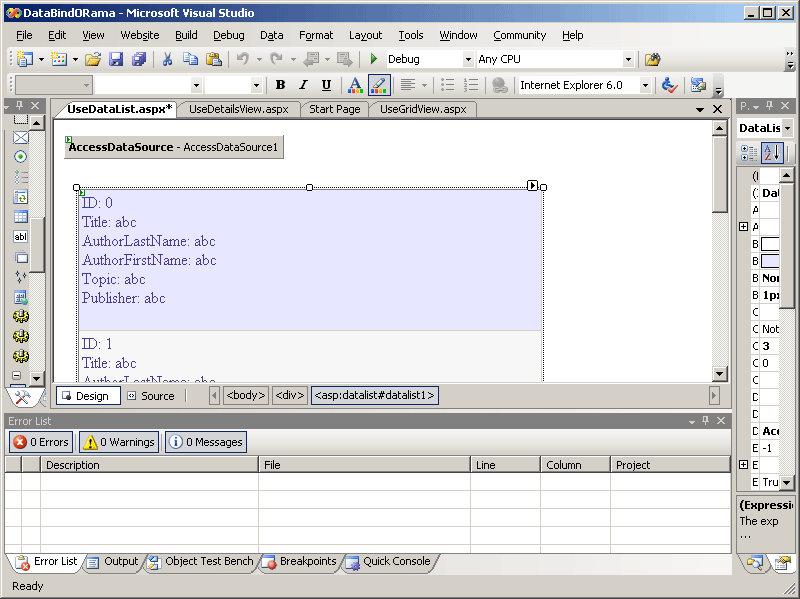Toggle the 0 Errors filter
Viewport: 800px width, 599px height.
click(x=41, y=442)
